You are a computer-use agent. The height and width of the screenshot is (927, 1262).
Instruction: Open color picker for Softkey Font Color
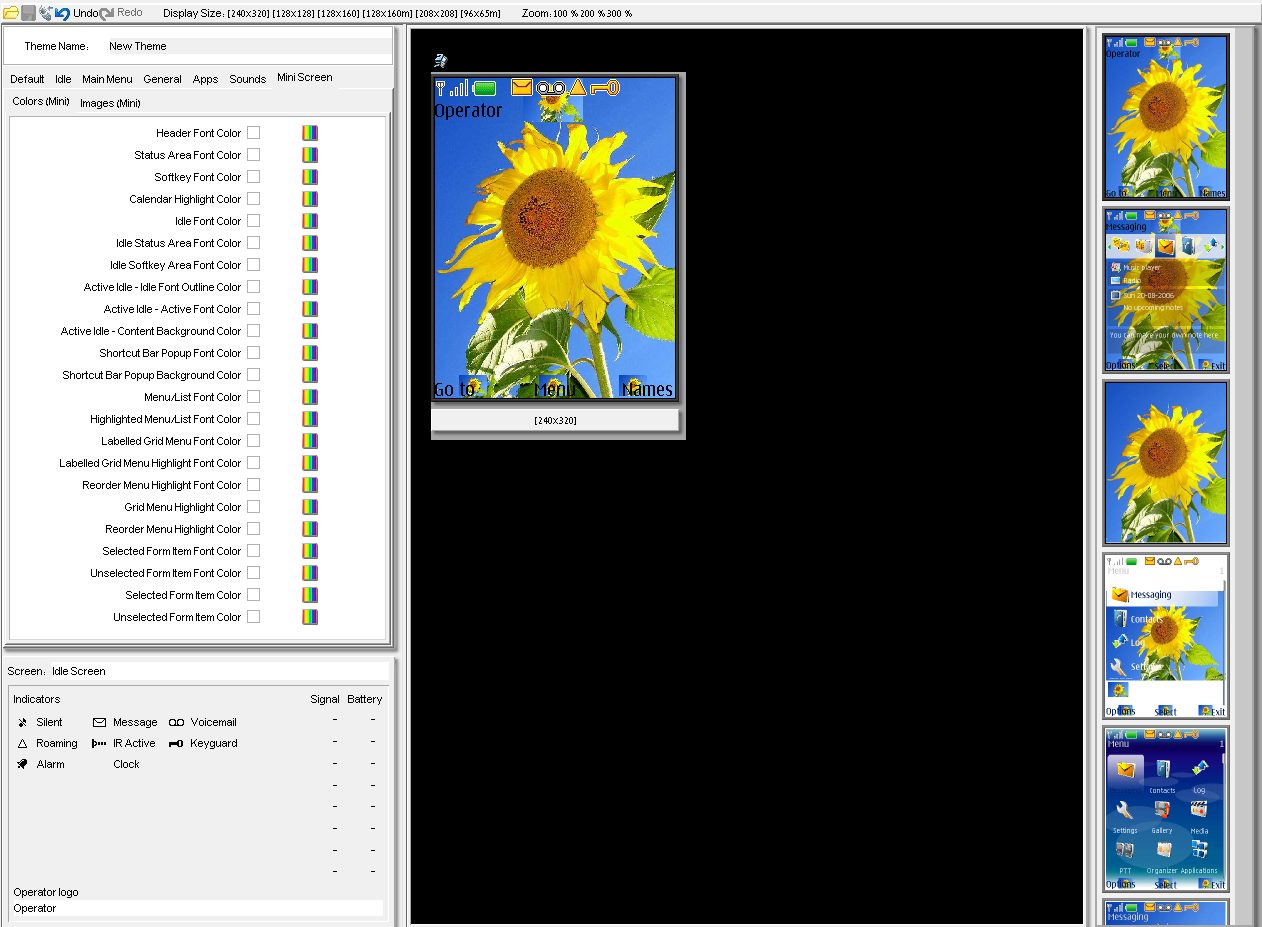(310, 177)
